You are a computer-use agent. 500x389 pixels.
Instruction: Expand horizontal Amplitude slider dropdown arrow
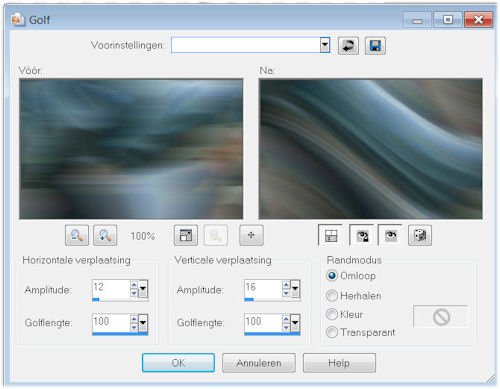coord(143,289)
